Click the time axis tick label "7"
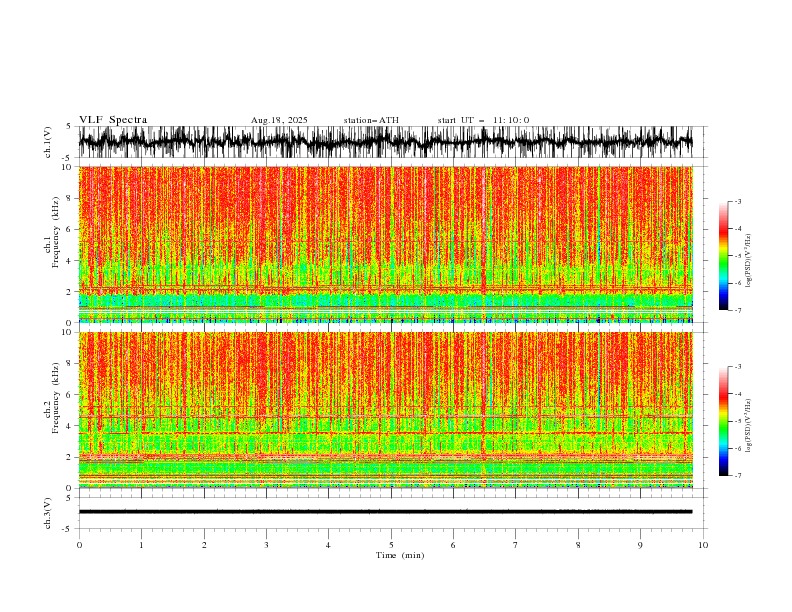This screenshot has width=792, height=612. (x=516, y=545)
